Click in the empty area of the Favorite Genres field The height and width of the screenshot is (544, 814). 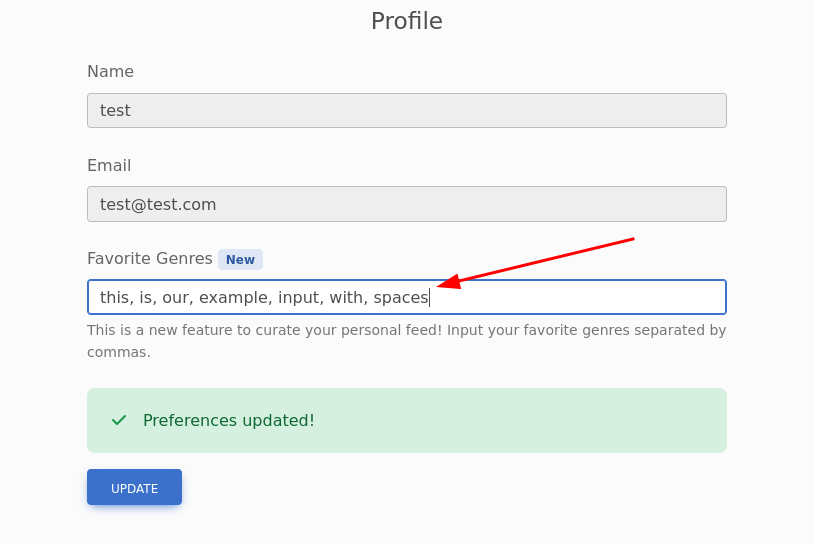580,297
